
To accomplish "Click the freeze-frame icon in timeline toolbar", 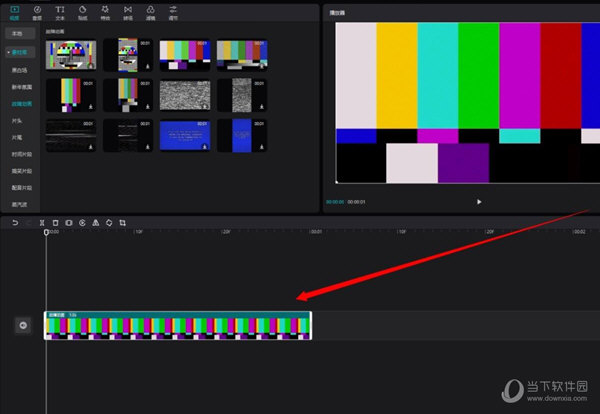I will pyautogui.click(x=69, y=222).
